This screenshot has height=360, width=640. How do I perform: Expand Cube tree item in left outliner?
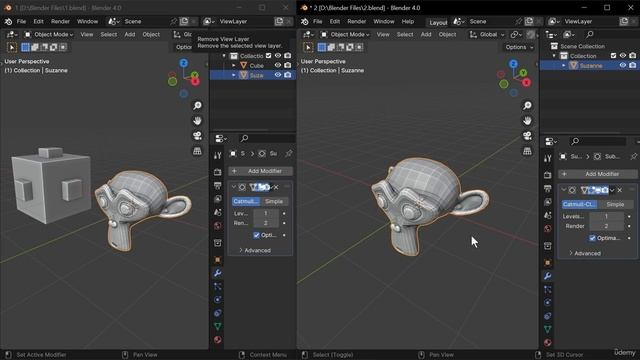(x=234, y=65)
